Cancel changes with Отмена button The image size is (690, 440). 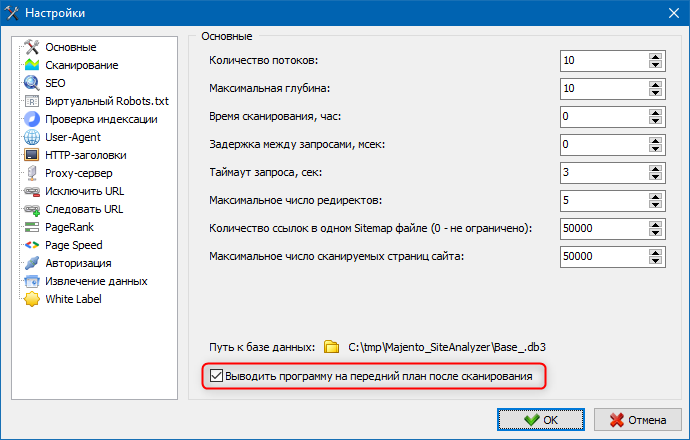pos(638,420)
